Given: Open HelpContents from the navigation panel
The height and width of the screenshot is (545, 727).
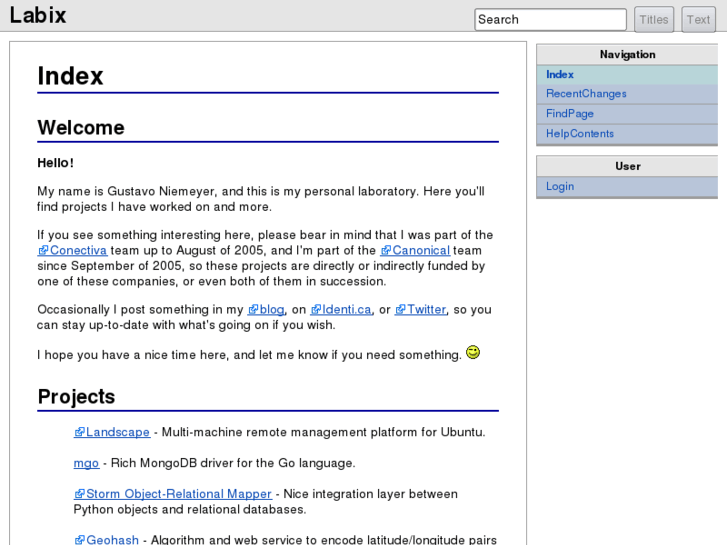Looking at the screenshot, I should pyautogui.click(x=580, y=134).
